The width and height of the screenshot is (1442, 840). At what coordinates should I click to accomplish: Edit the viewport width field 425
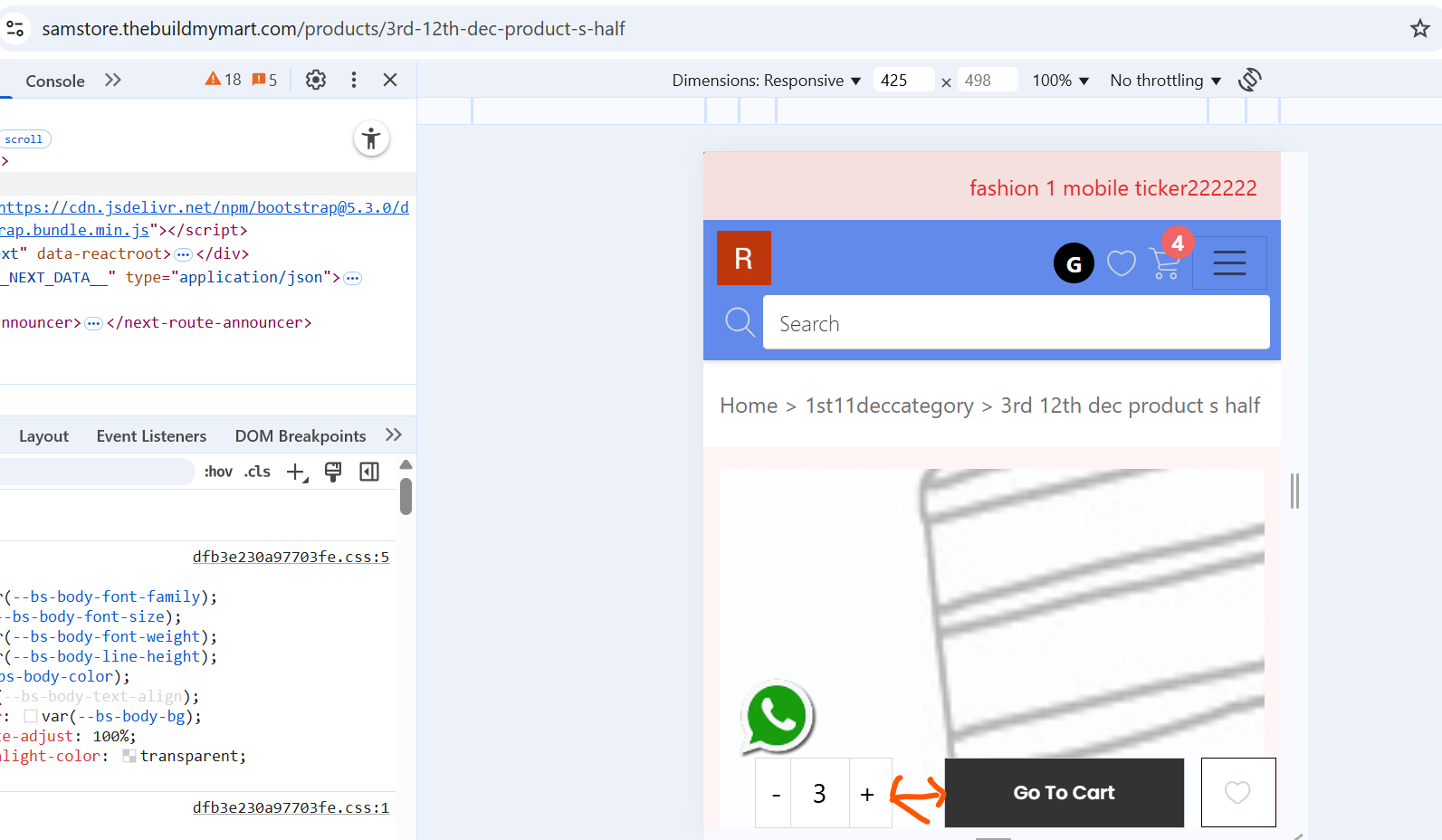(903, 81)
